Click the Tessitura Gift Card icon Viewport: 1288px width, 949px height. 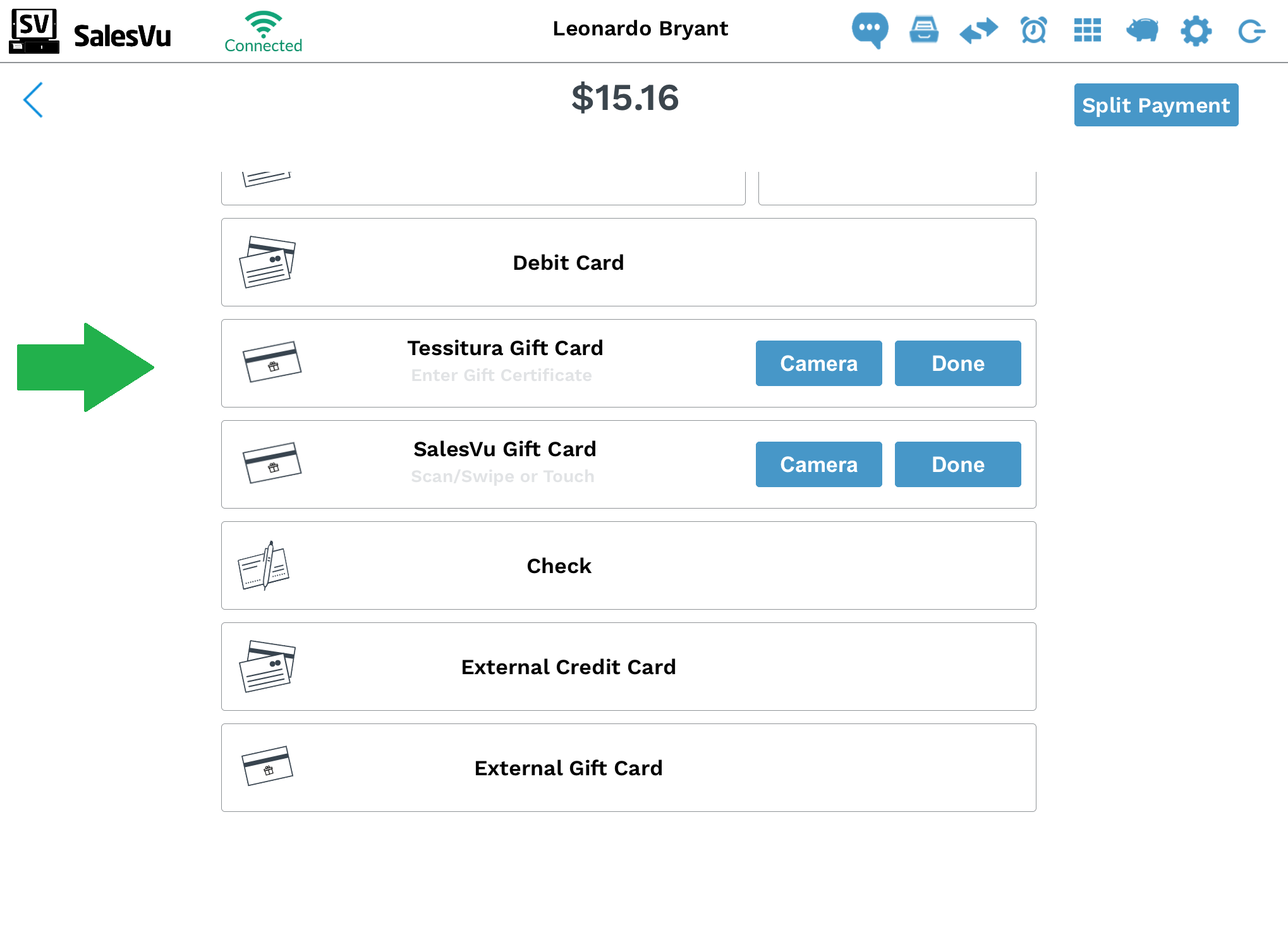tap(272, 362)
